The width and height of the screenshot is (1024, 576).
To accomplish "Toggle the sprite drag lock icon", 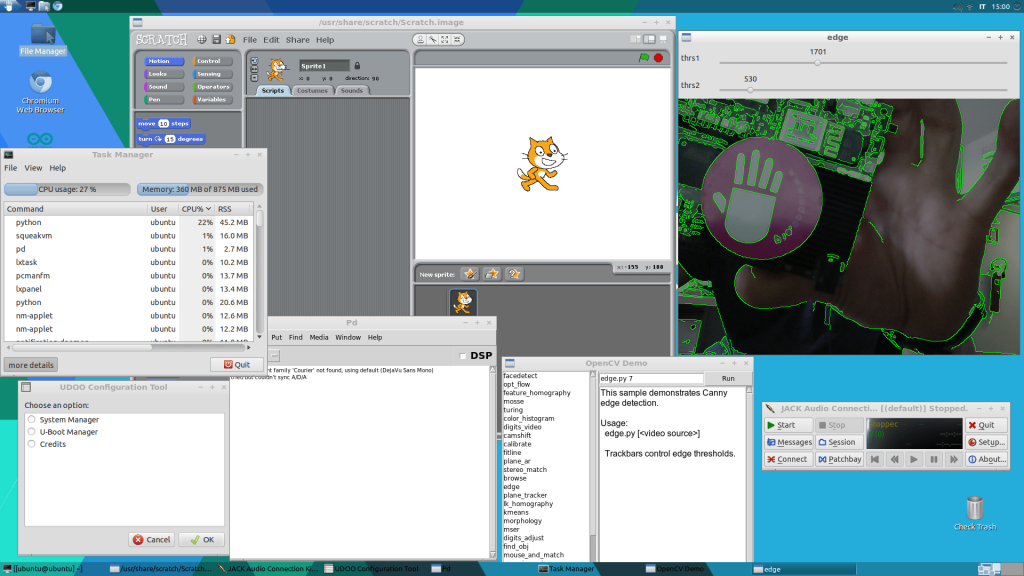I will pos(357,66).
